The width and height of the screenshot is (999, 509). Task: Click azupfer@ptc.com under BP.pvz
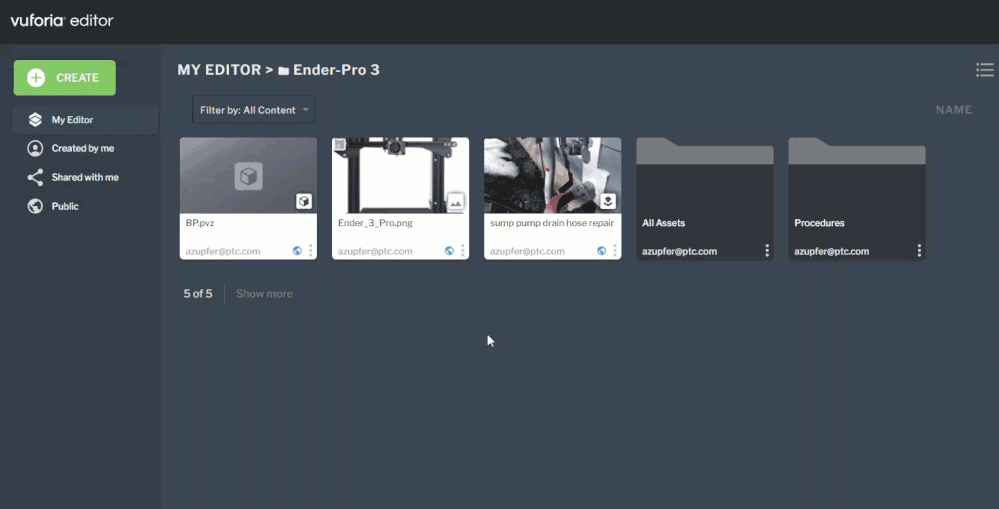(x=223, y=252)
